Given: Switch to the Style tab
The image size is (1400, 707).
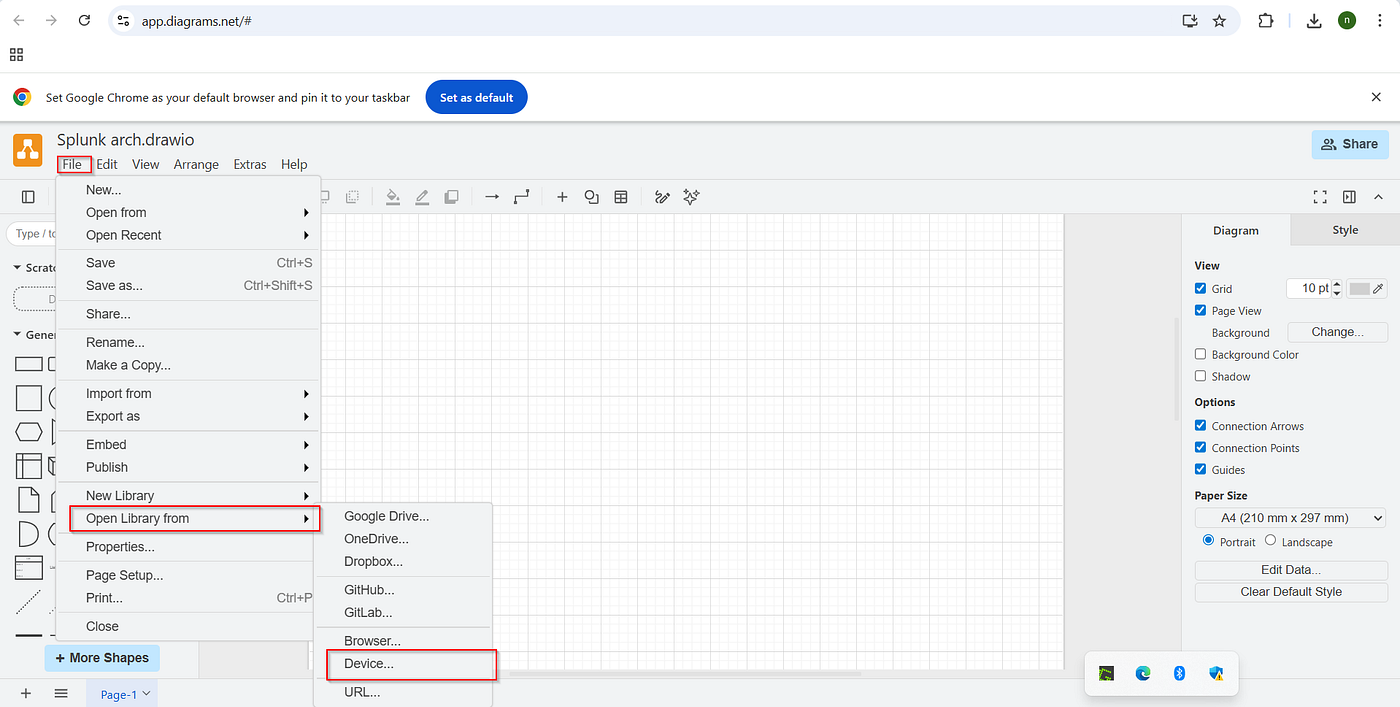Looking at the screenshot, I should pyautogui.click(x=1345, y=230).
